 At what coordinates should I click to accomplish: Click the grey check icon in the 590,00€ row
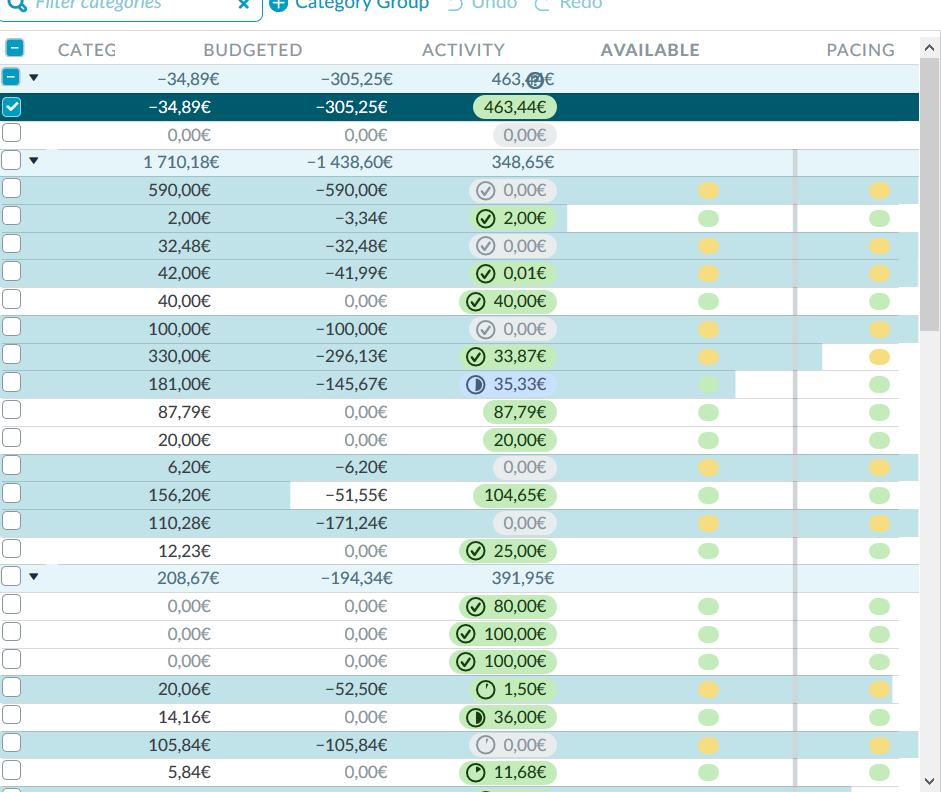point(485,191)
